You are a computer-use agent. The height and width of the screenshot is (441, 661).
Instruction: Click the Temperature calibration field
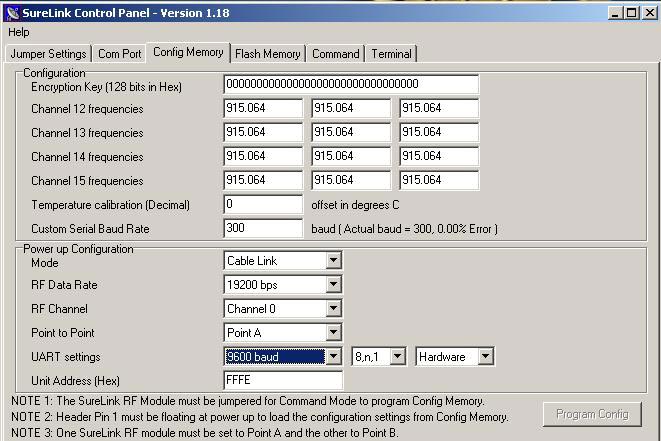263,204
